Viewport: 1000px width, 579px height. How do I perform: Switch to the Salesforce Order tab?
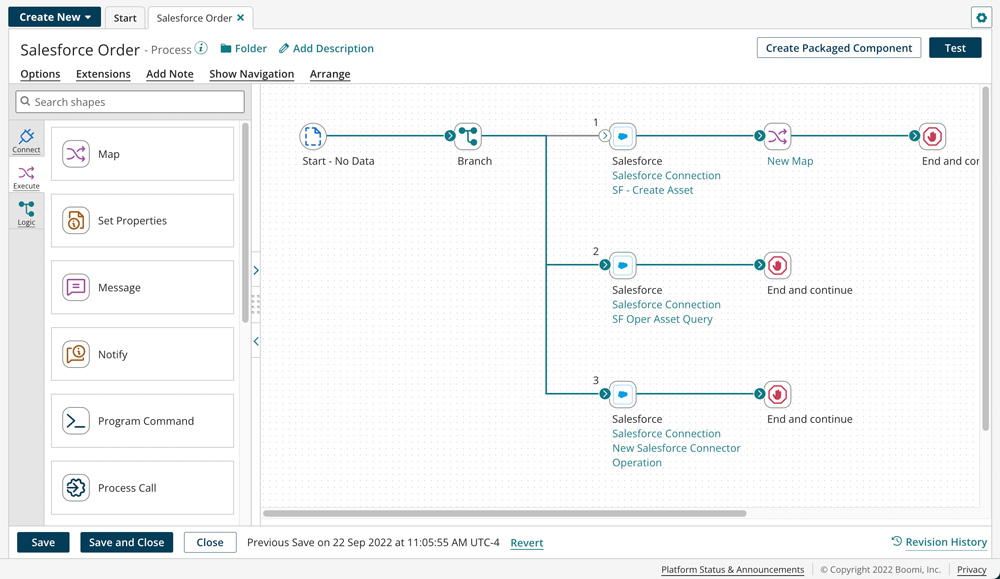pos(194,18)
